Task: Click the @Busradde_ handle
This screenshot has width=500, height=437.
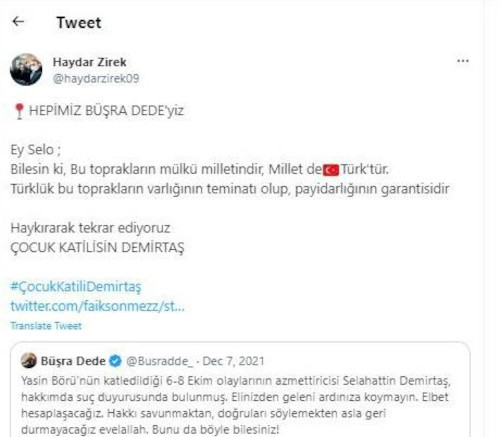Action: (x=159, y=361)
